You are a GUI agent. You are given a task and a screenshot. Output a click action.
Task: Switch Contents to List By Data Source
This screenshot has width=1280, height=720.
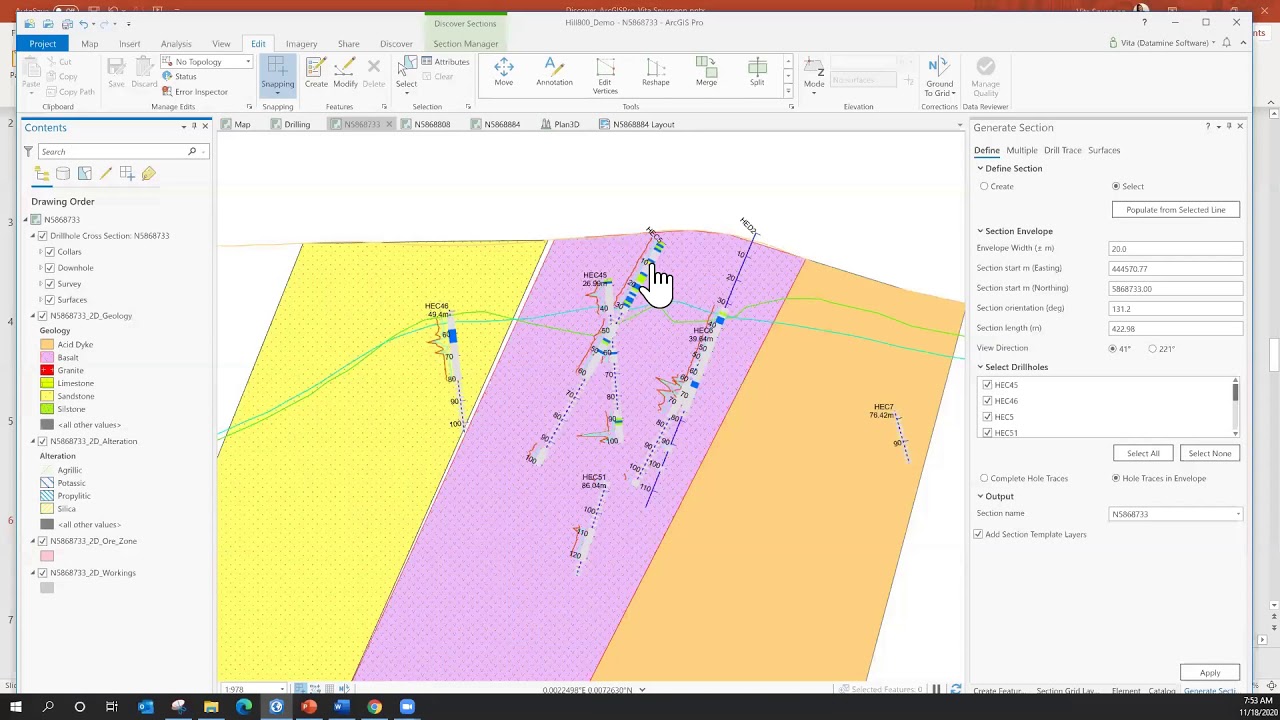click(63, 174)
